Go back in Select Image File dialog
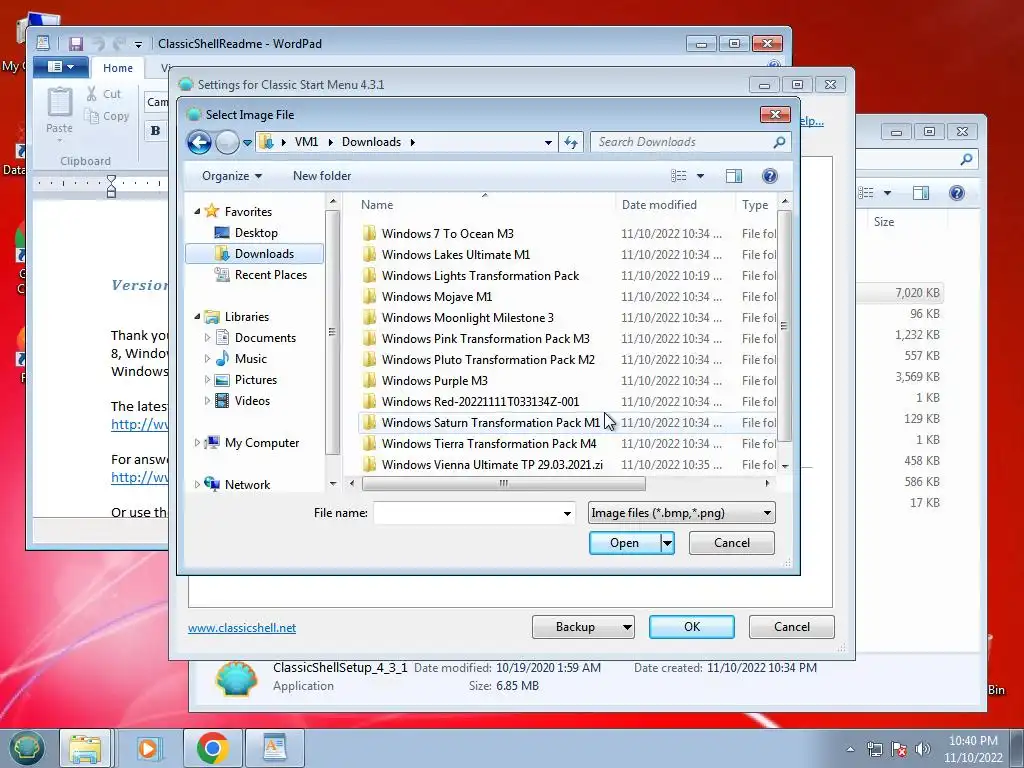1024x768 pixels. [199, 142]
